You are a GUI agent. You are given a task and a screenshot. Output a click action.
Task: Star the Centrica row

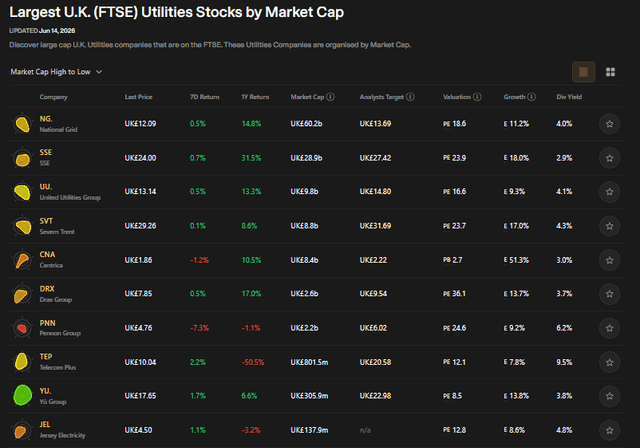609,260
